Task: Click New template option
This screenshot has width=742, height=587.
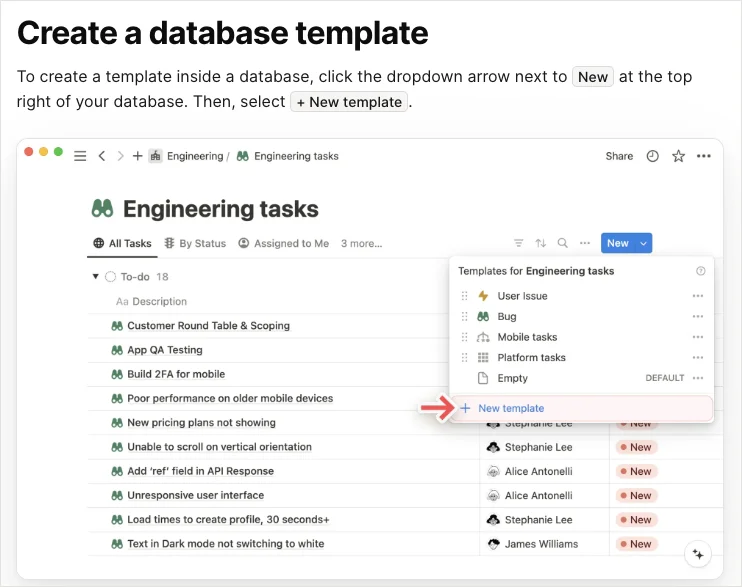Action: coord(582,408)
